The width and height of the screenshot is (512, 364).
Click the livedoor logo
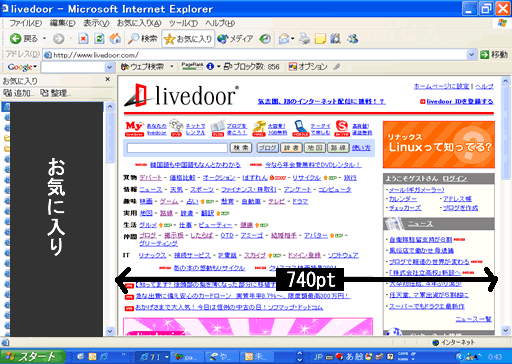click(182, 96)
